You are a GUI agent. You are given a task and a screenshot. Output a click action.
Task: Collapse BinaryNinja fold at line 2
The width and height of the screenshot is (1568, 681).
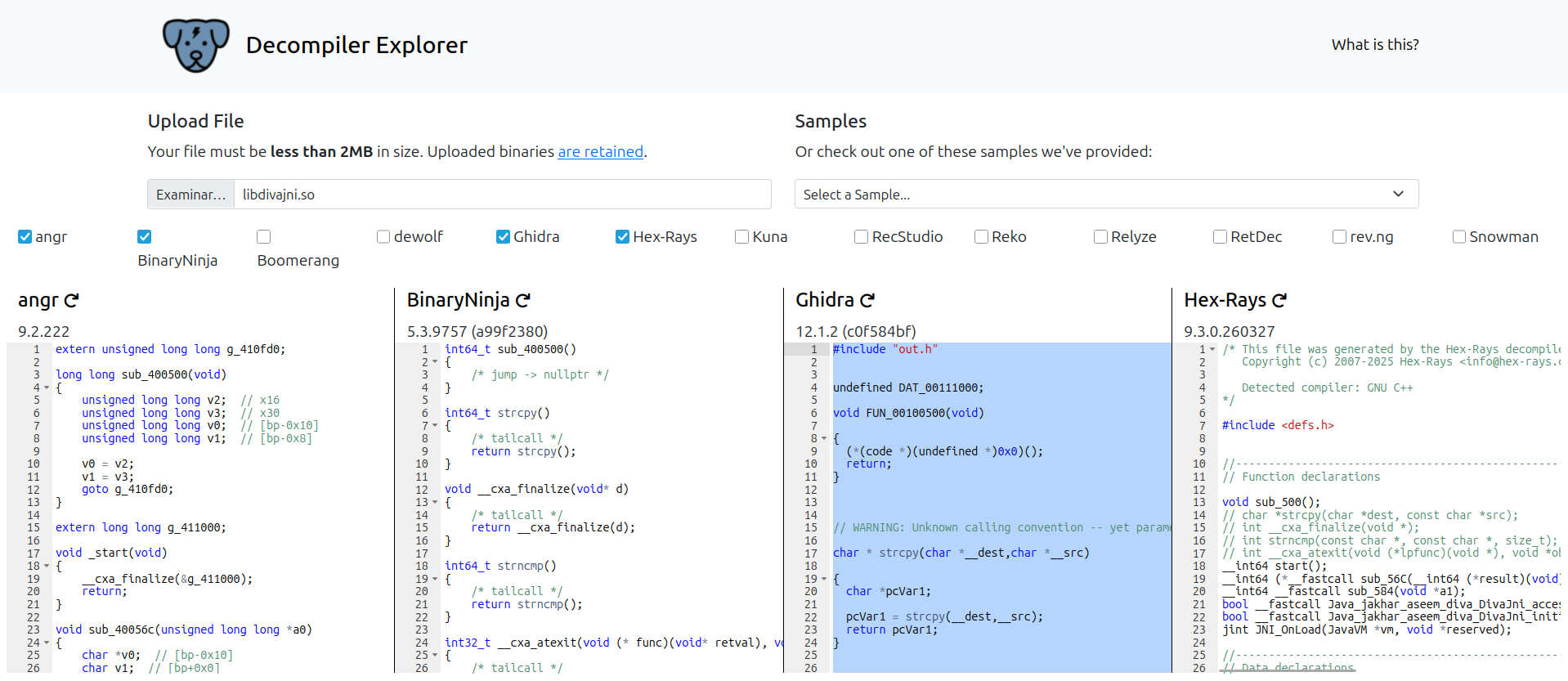tap(435, 362)
